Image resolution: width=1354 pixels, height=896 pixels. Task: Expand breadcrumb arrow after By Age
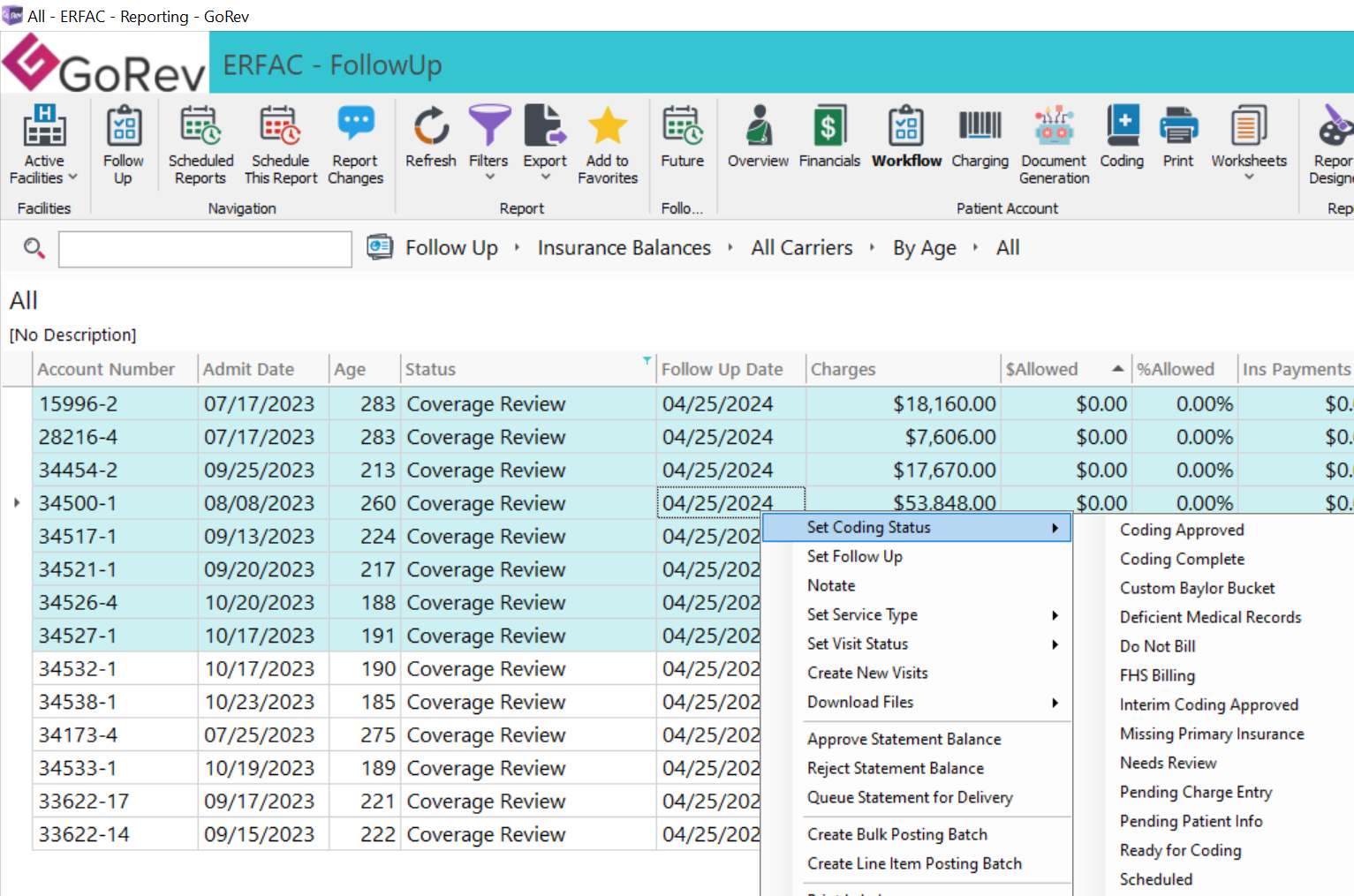tap(975, 248)
